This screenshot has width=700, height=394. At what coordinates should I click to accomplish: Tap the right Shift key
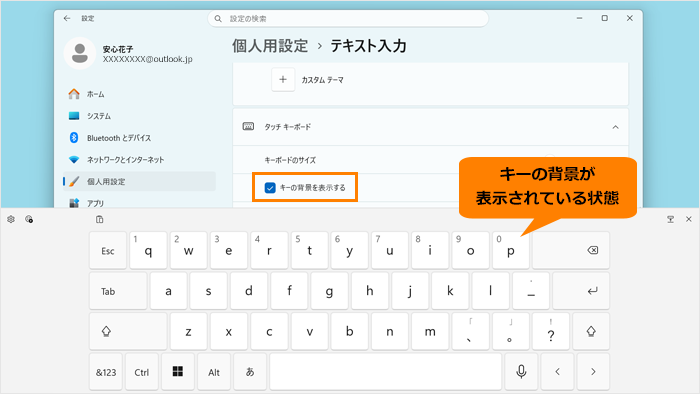coord(591,332)
